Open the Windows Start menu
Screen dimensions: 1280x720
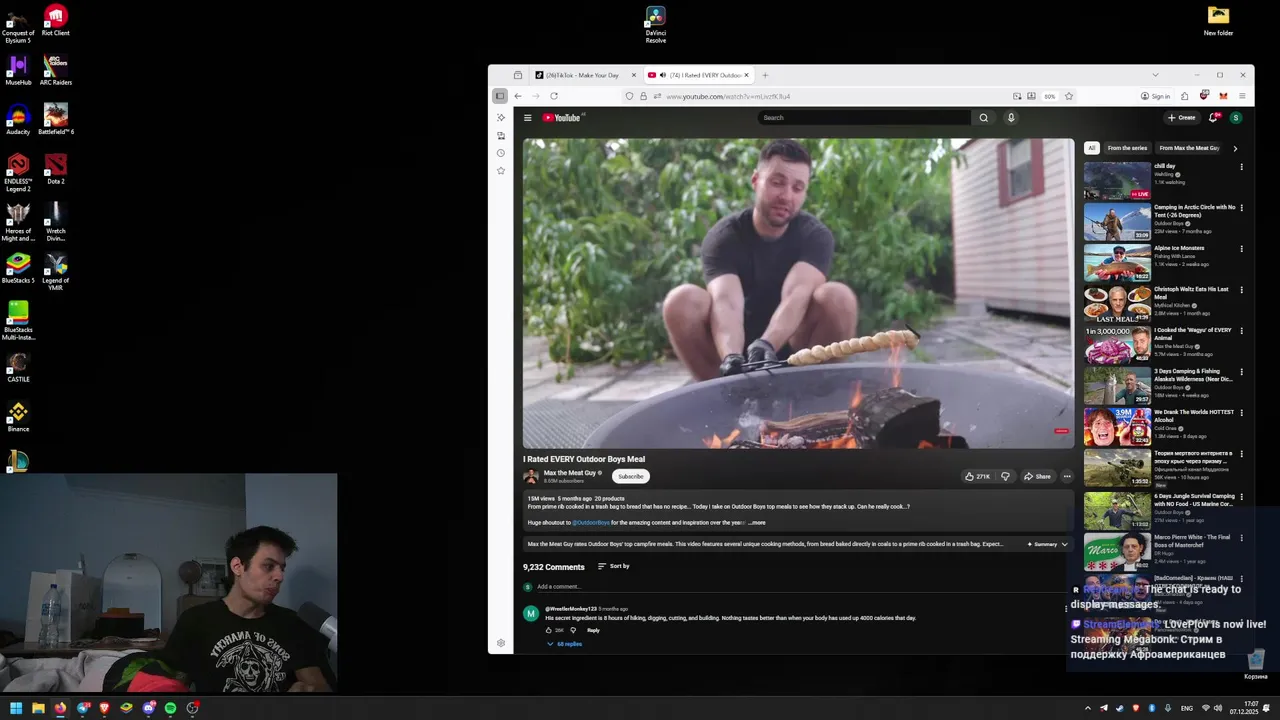pyautogui.click(x=16, y=708)
